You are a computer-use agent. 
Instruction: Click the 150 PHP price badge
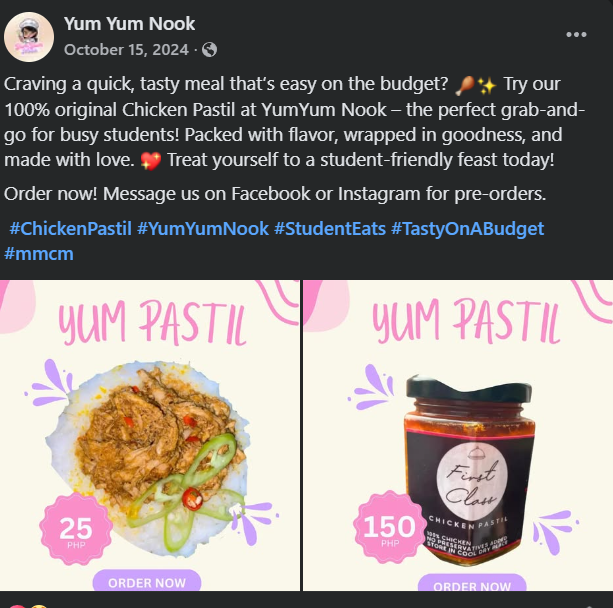pos(389,527)
